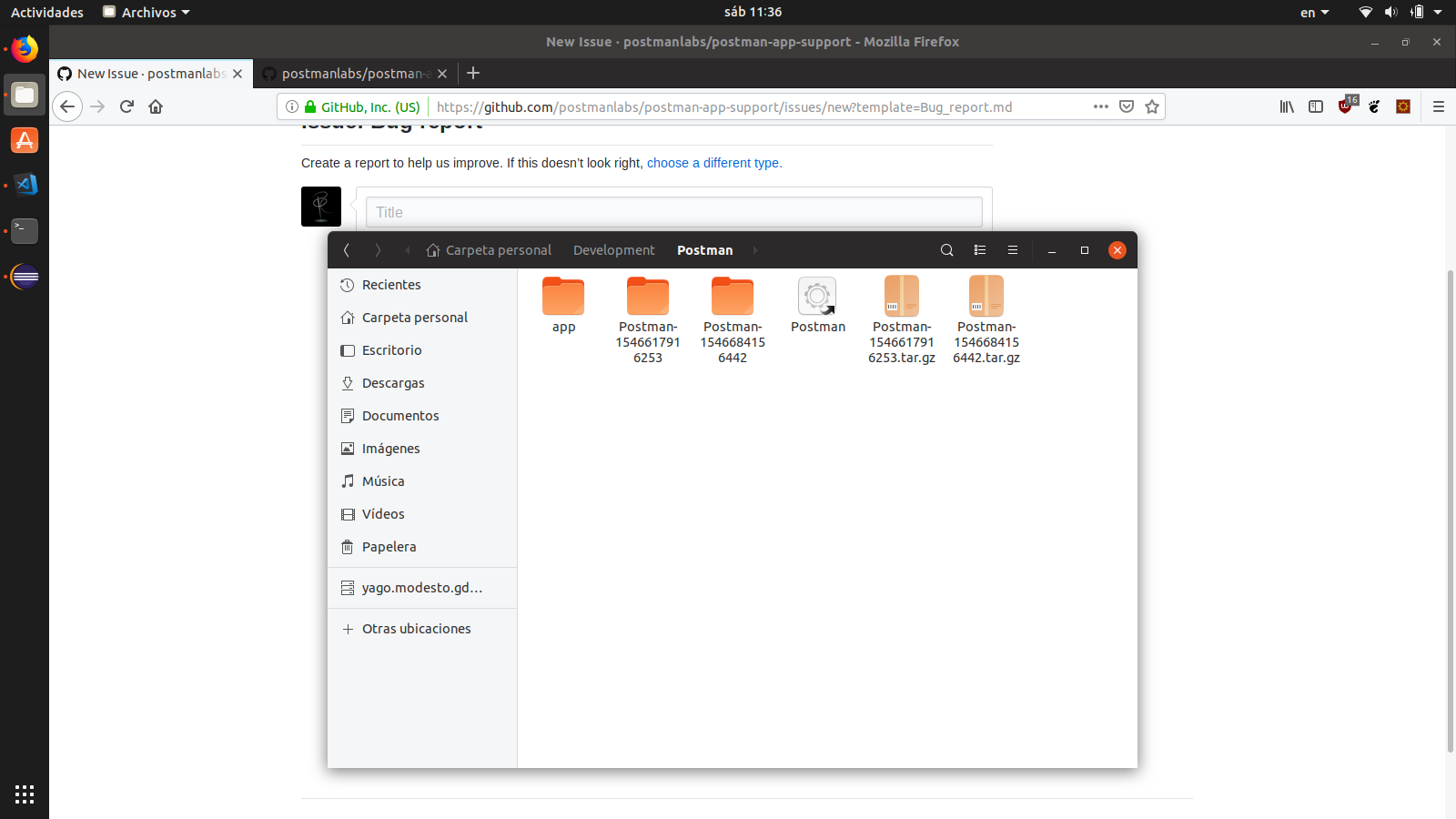
Task: Open the uMatrix extension icon
Action: click(x=1345, y=106)
